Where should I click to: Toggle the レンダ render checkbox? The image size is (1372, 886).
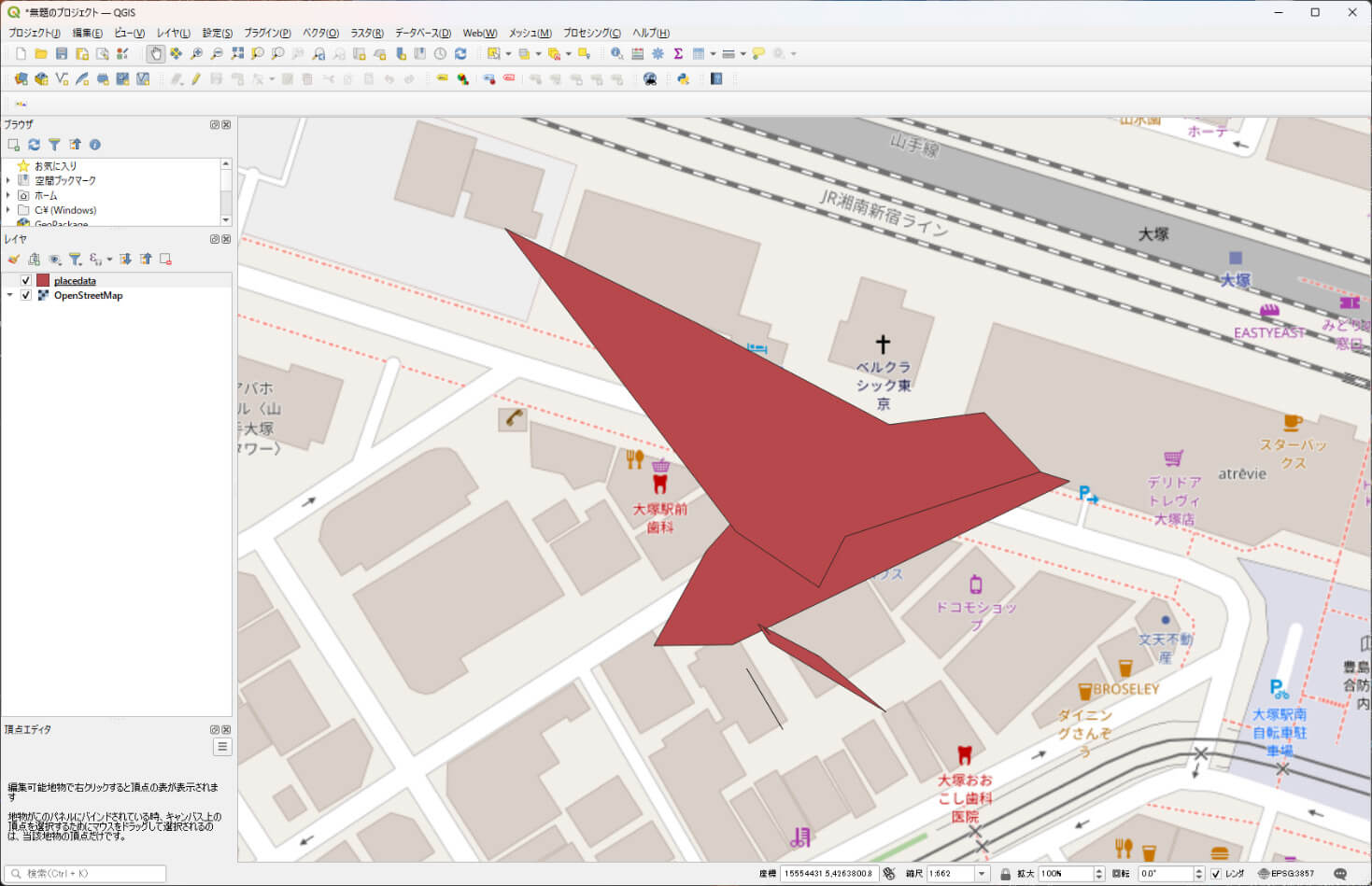[1216, 874]
